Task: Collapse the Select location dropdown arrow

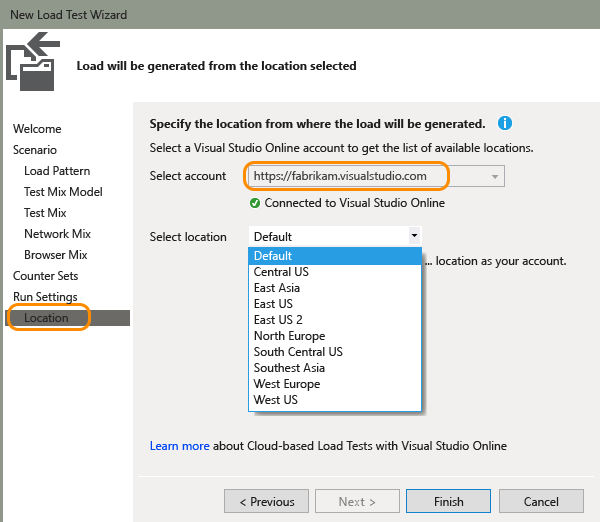Action: (414, 236)
